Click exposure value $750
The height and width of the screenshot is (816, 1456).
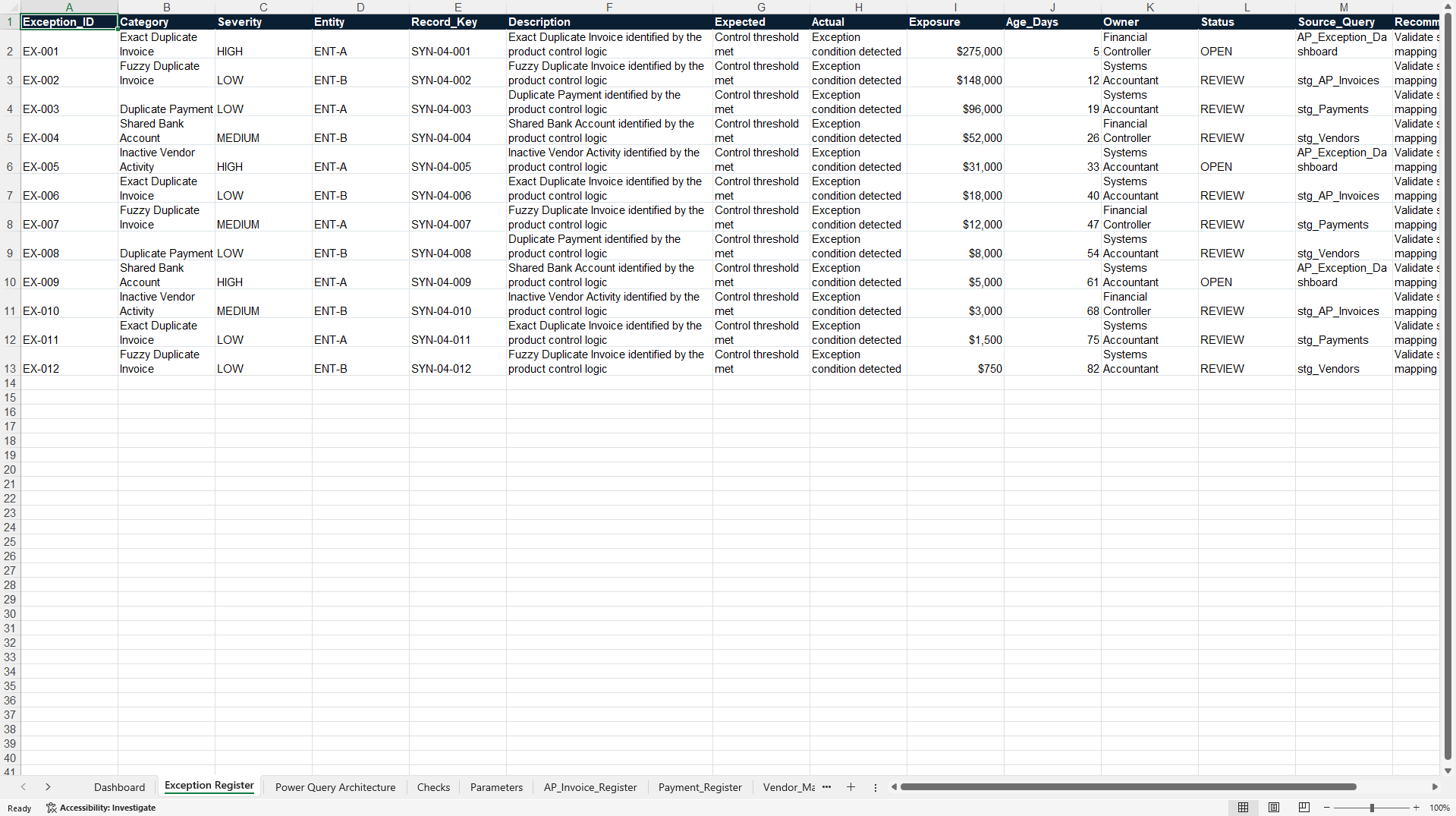955,361
